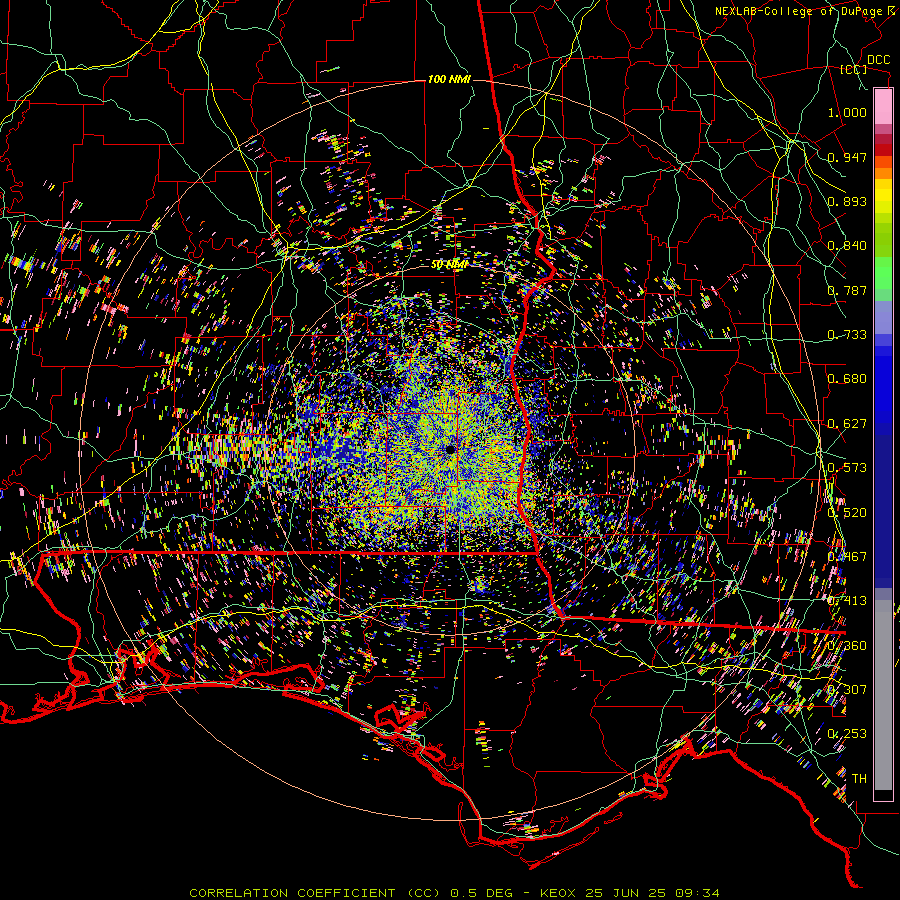Click the 100 NMI range ring label

[449, 79]
